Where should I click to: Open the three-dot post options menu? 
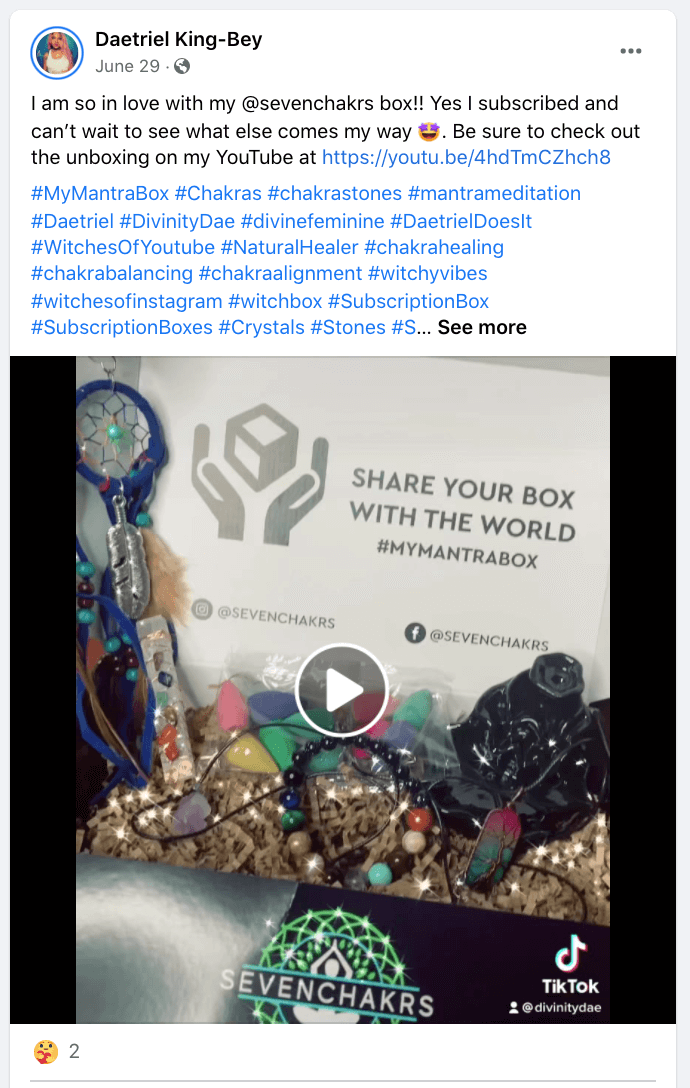tap(630, 51)
